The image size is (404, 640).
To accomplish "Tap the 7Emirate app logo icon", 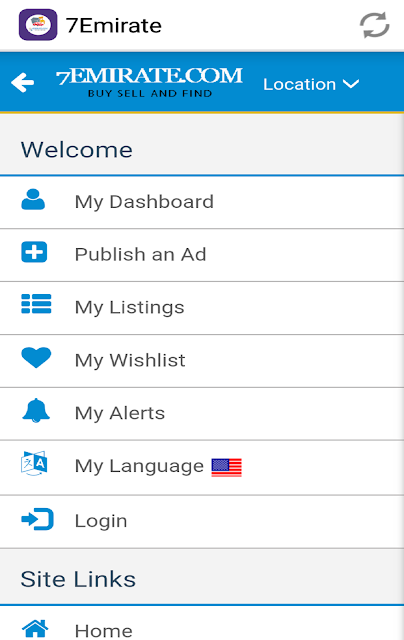I will coord(38,25).
